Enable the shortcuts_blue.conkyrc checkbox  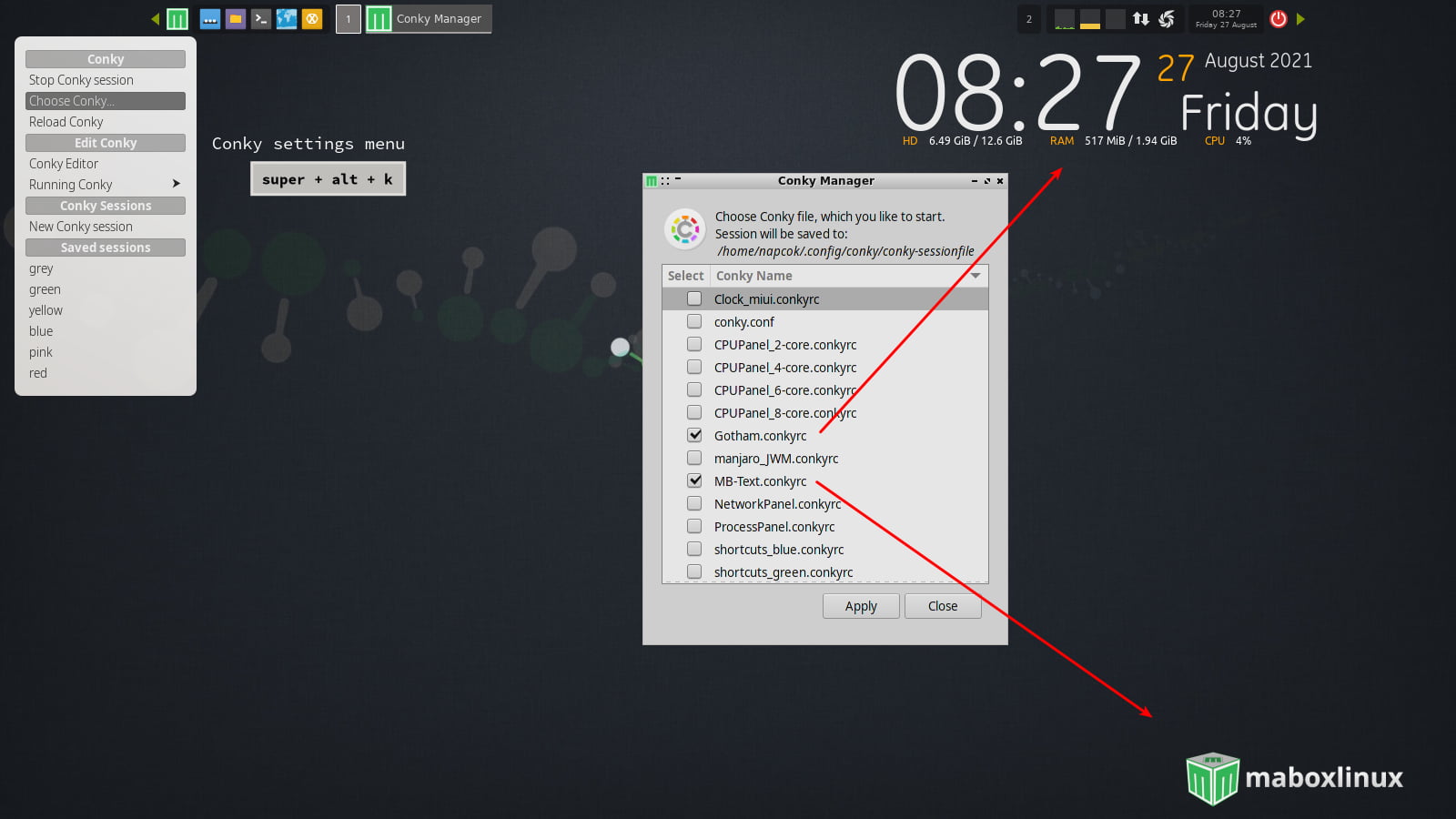click(694, 549)
